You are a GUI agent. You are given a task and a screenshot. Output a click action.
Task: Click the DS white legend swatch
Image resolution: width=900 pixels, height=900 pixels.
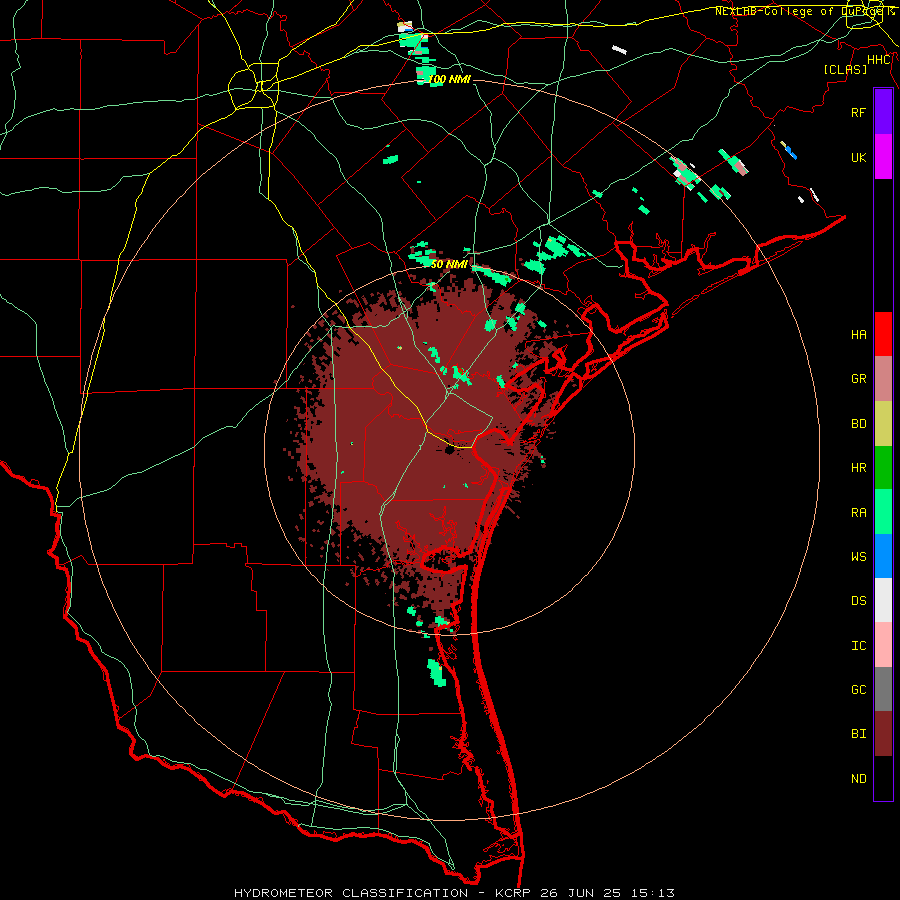[x=883, y=600]
